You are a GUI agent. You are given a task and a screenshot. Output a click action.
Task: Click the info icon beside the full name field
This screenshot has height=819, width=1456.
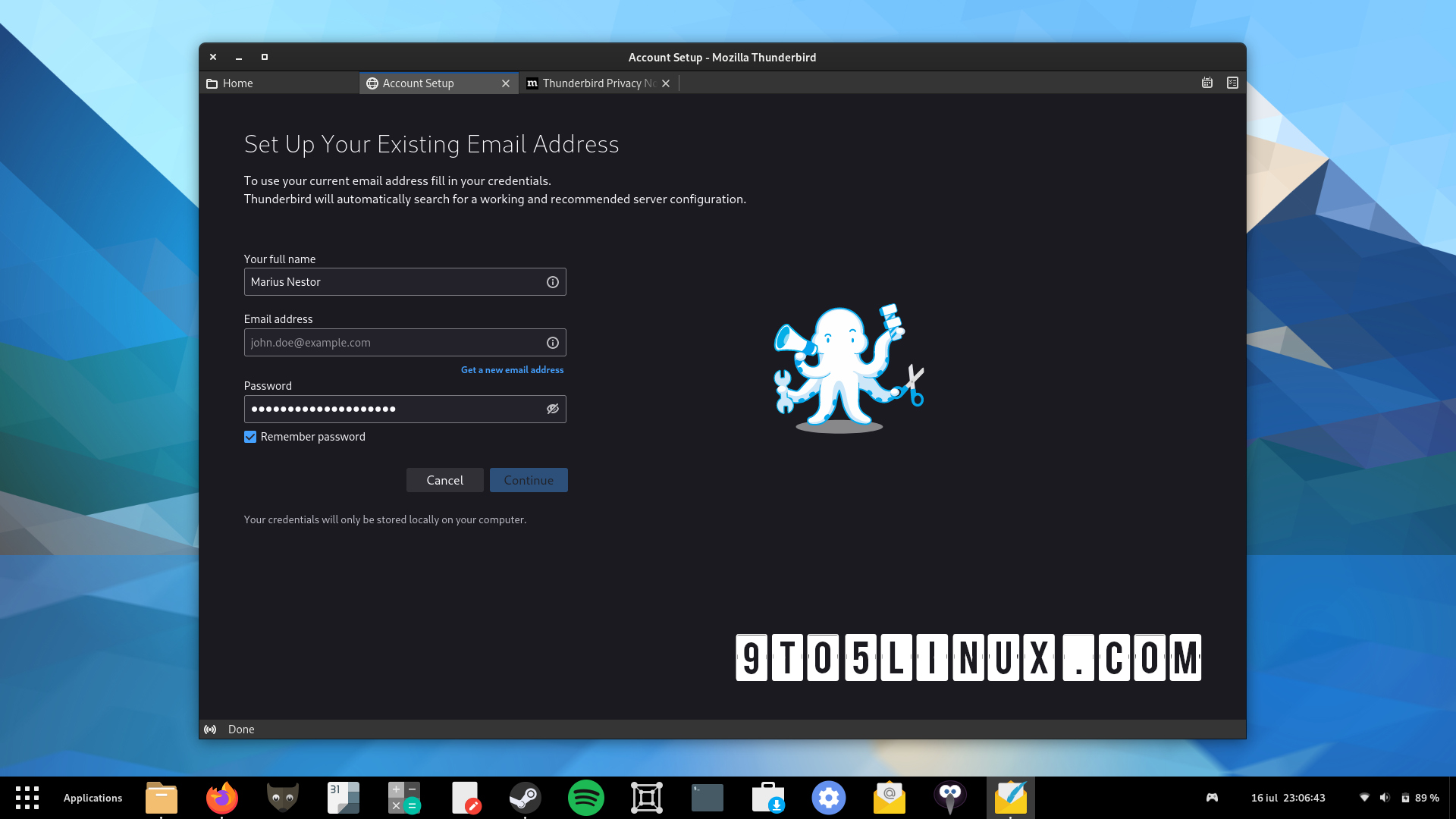coord(552,281)
